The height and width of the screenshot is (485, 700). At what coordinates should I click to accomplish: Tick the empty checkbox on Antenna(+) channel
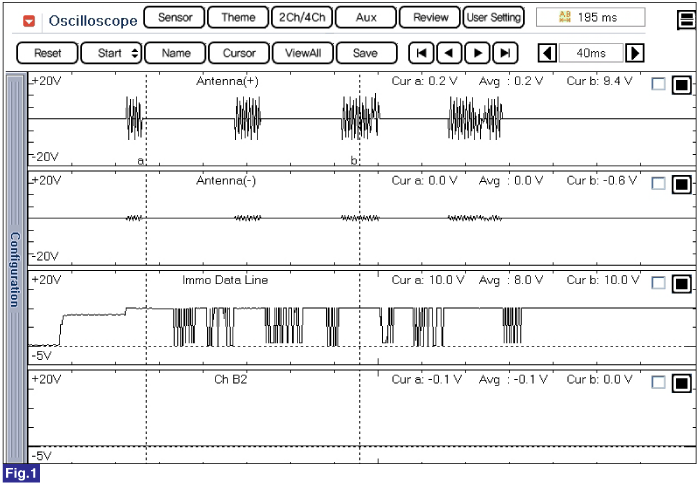pos(658,84)
